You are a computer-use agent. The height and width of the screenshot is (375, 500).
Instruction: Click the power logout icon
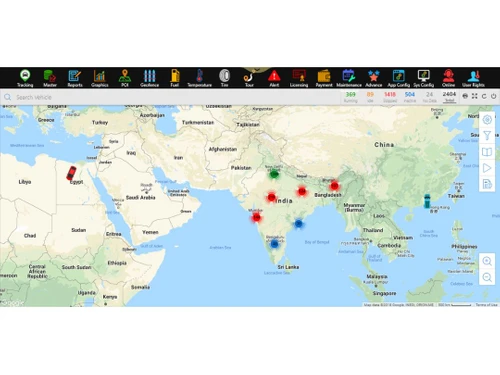(x=493, y=96)
